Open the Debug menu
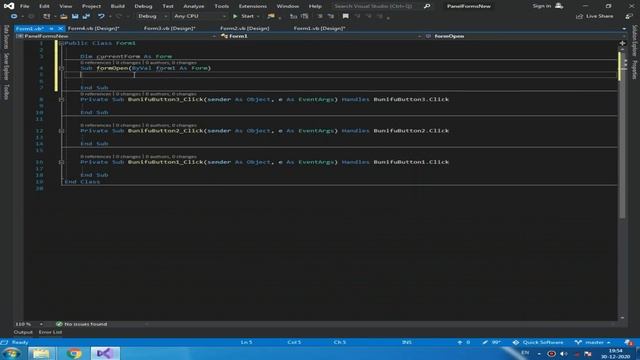The image size is (640, 360). tap(143, 6)
